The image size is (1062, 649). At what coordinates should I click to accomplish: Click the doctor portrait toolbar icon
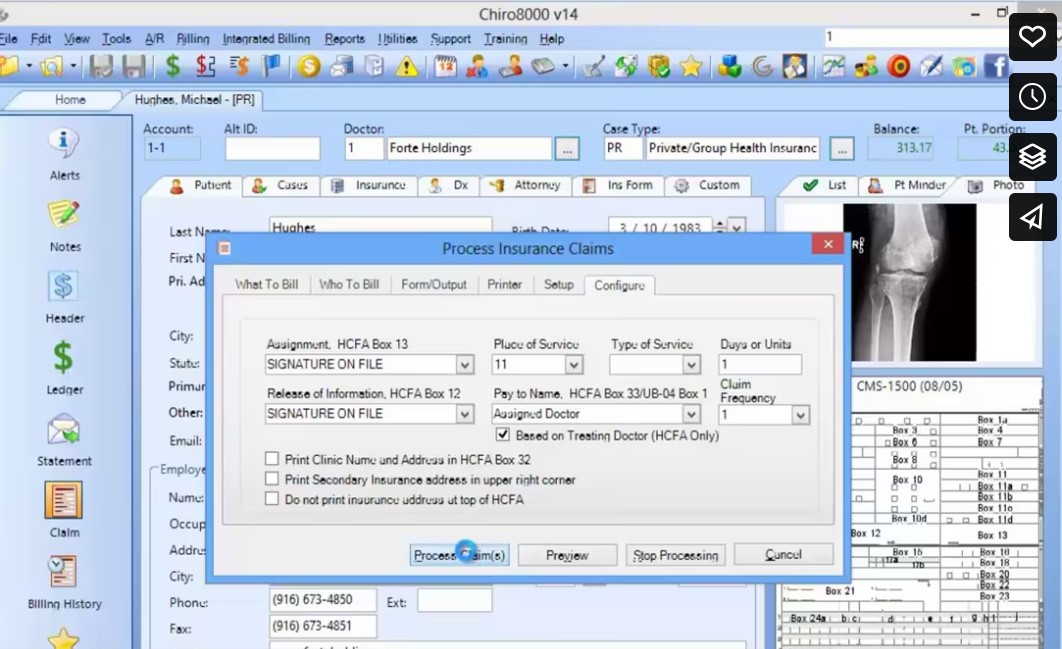point(794,66)
